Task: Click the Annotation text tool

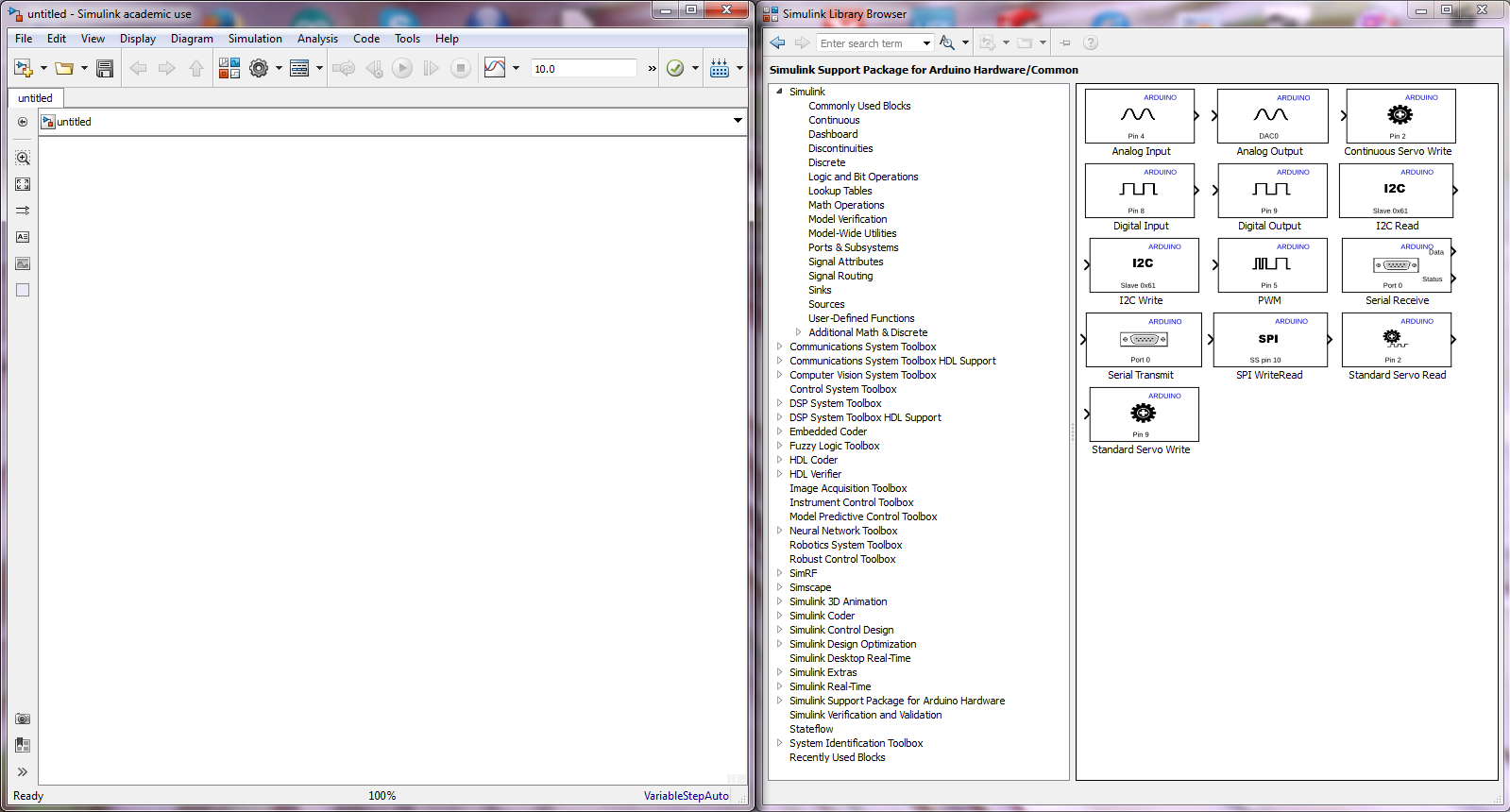Action: [x=23, y=237]
